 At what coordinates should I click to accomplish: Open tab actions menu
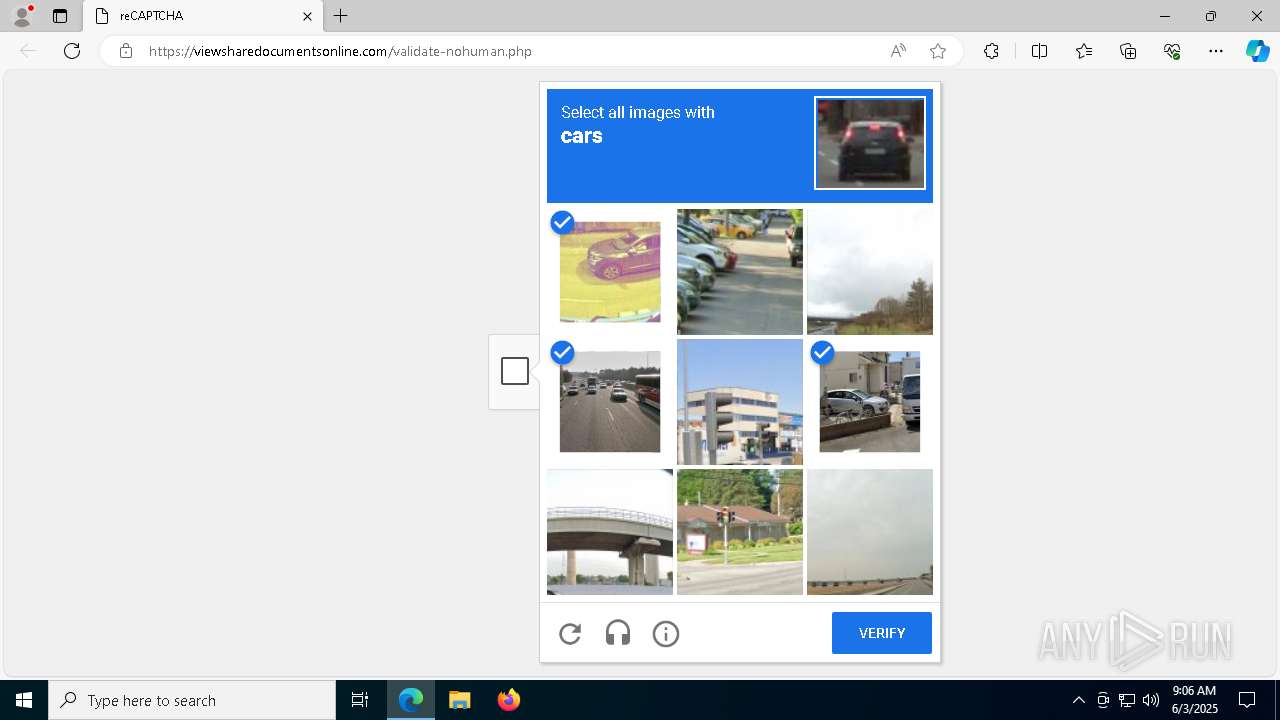coord(60,16)
